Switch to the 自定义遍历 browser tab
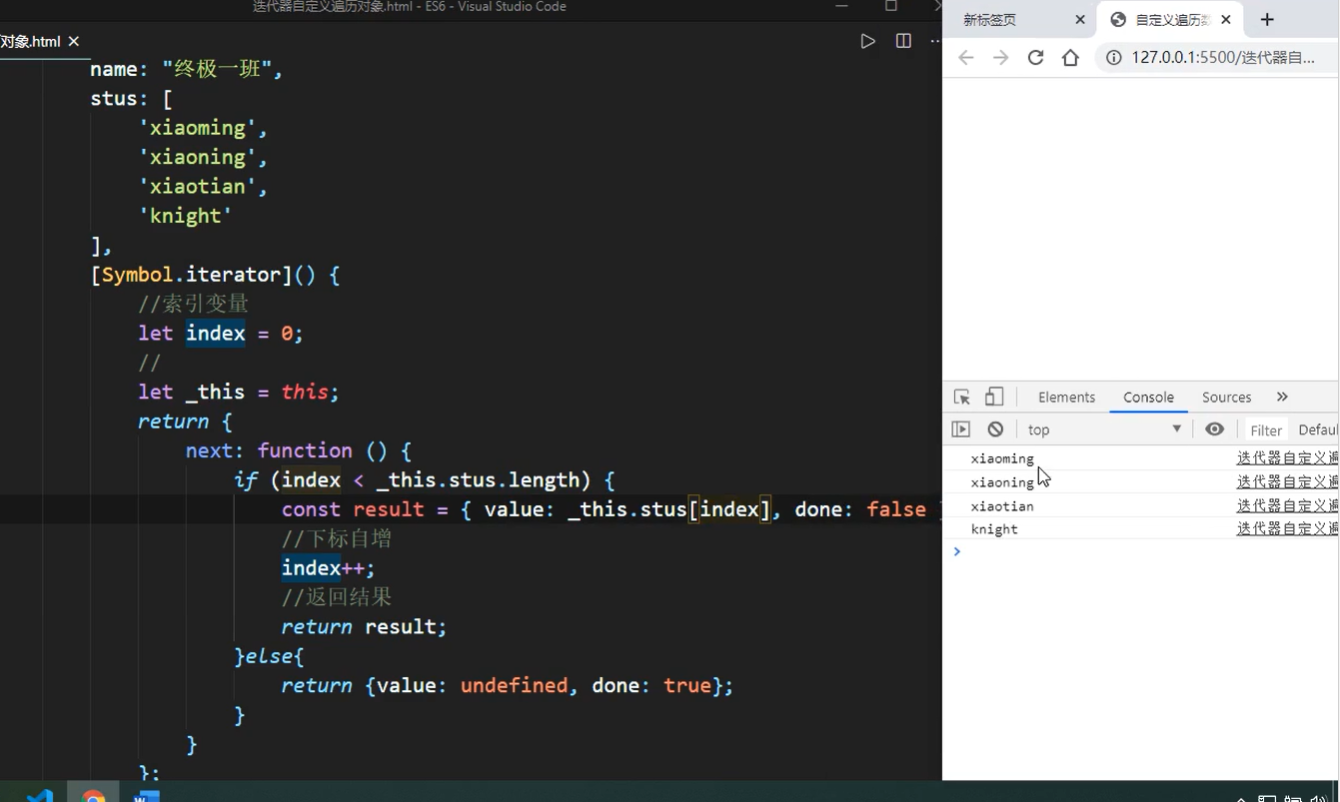 1170,20
